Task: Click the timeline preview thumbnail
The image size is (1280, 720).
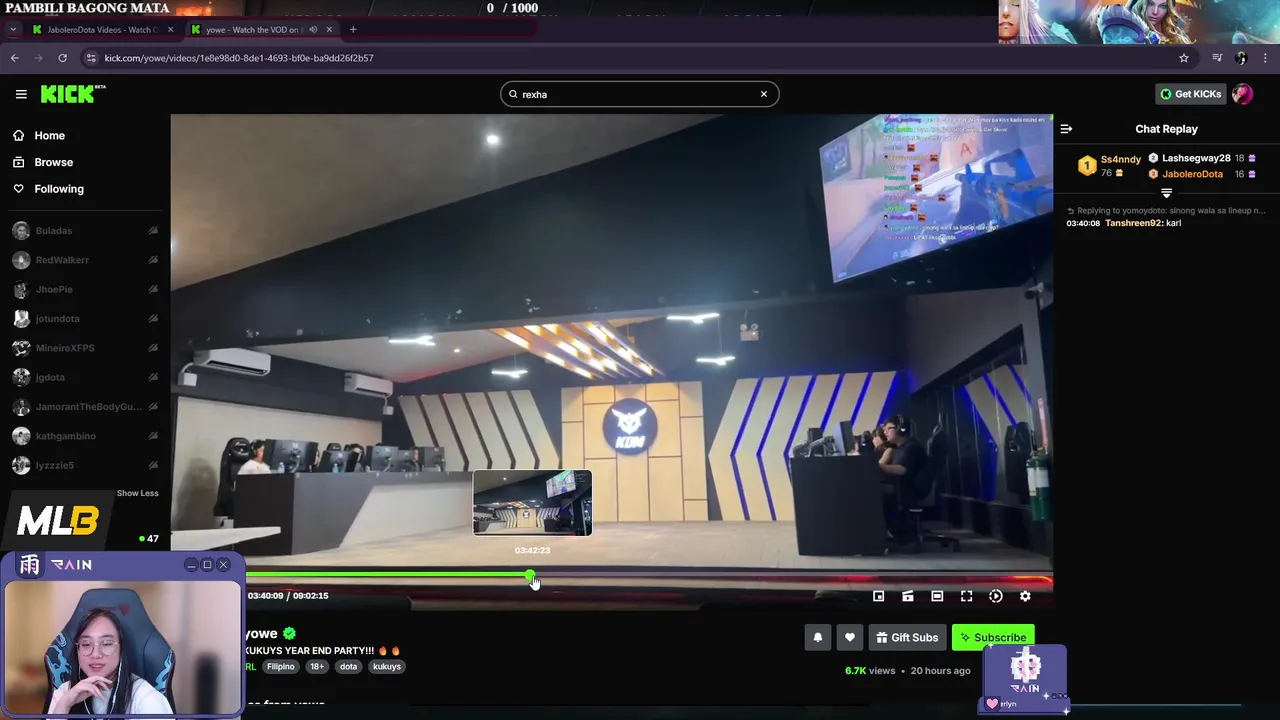Action: [532, 503]
